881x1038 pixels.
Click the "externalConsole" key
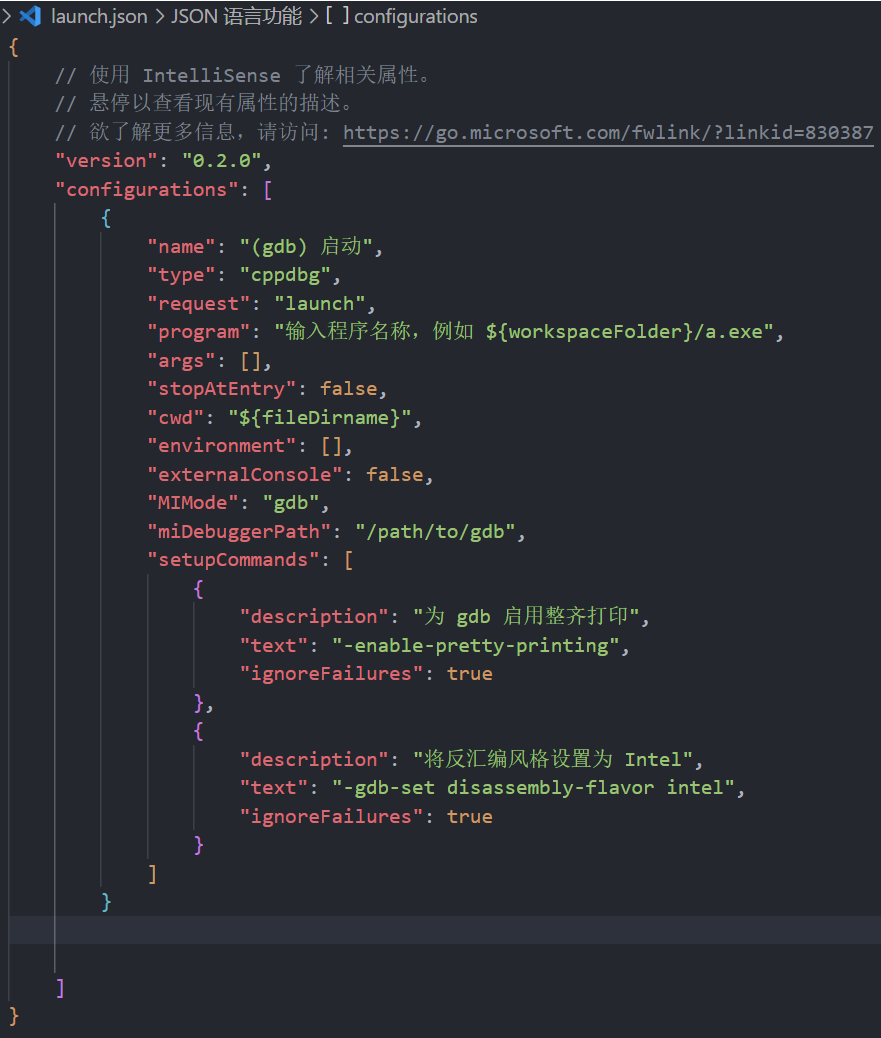[x=245, y=475]
